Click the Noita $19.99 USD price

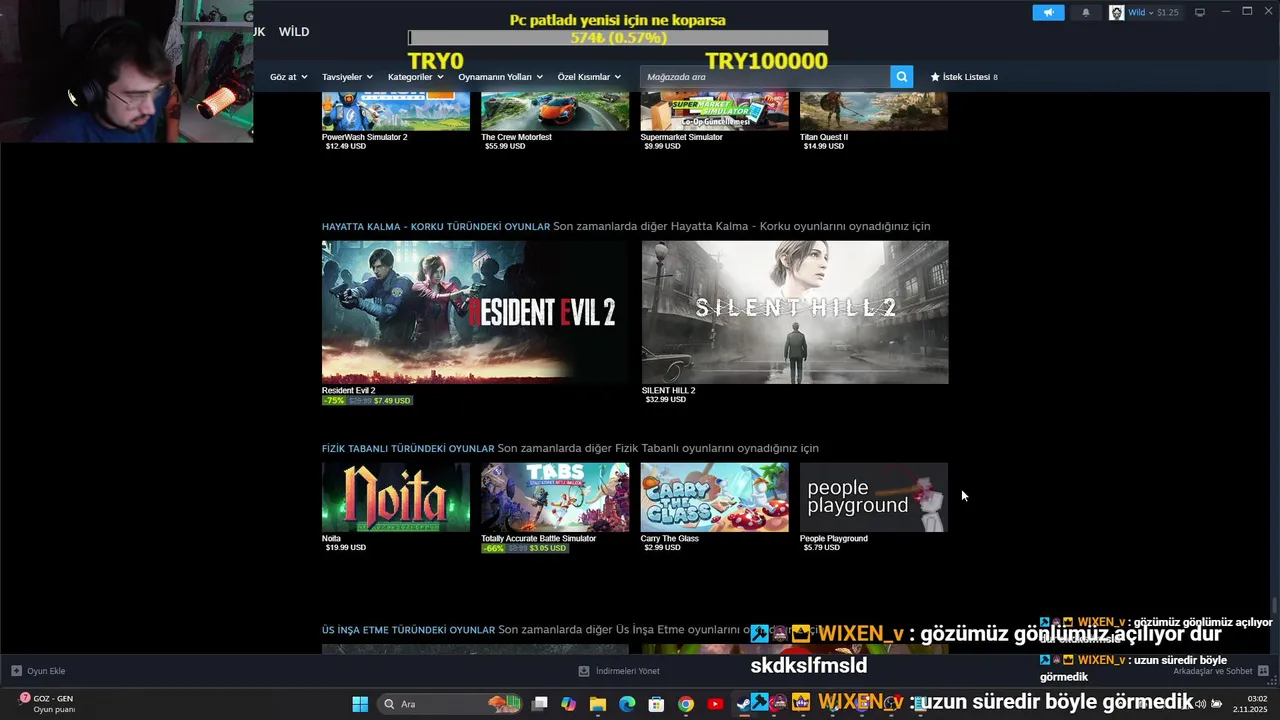(x=345, y=547)
